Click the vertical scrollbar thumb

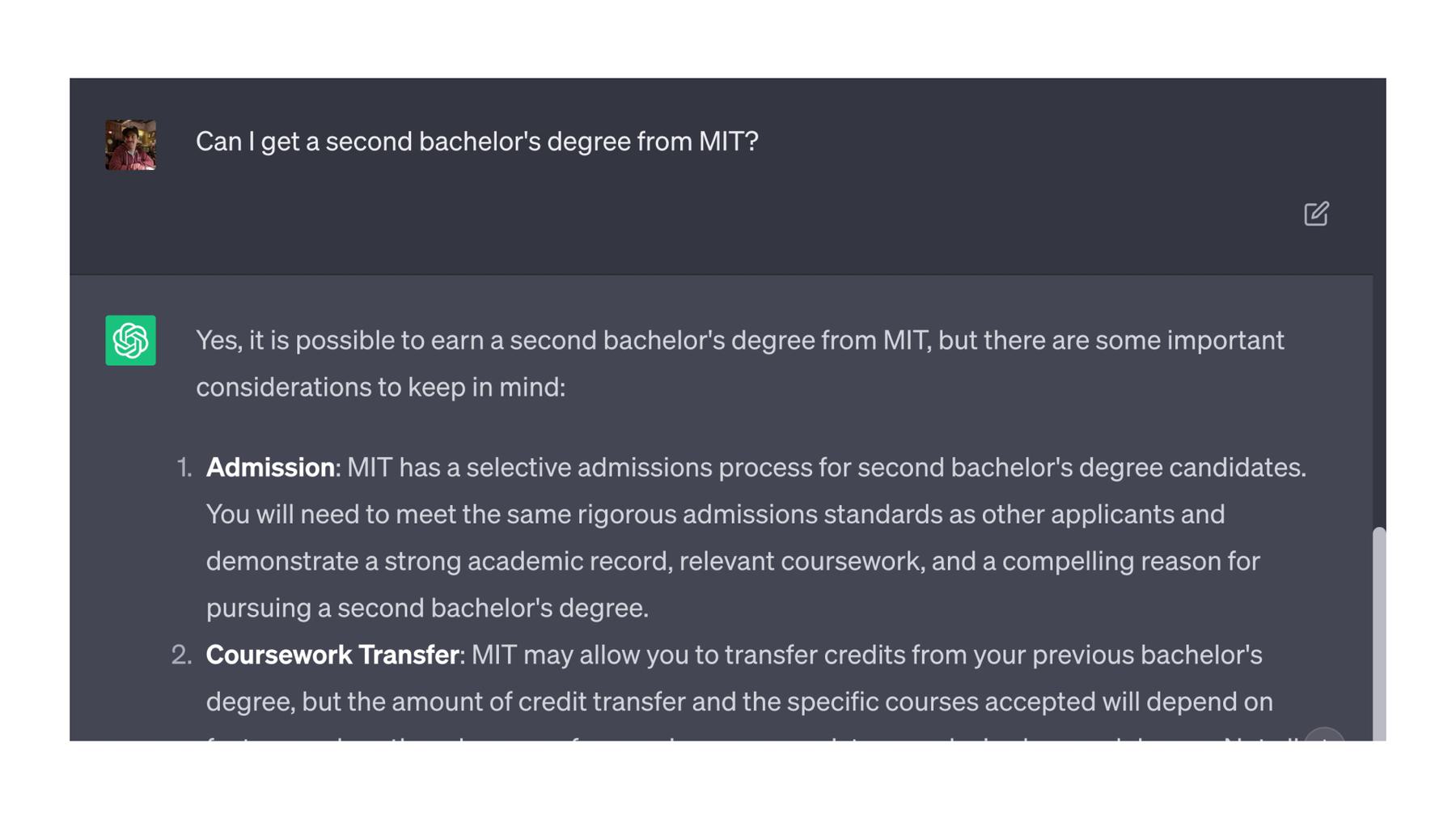[1379, 631]
